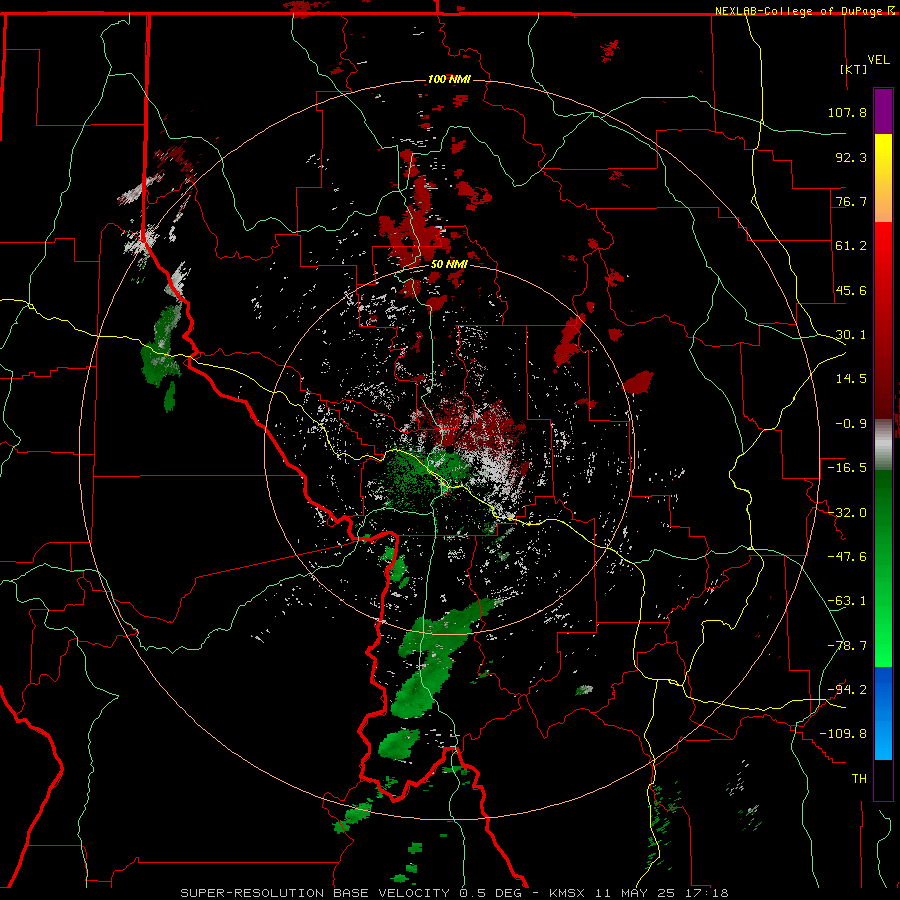Viewport: 900px width, 900px height.
Task: Click the TH label under the scale
Action: (859, 779)
